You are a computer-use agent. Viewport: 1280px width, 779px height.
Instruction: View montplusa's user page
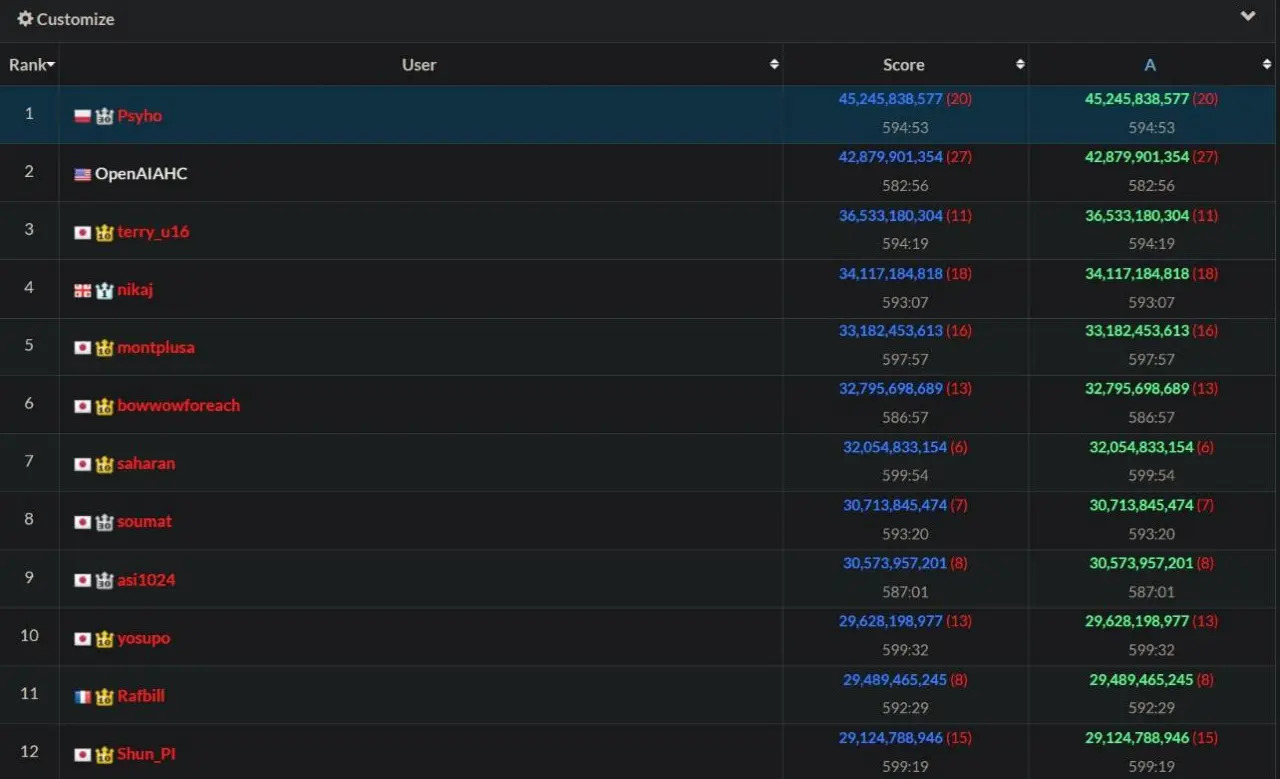pos(155,348)
